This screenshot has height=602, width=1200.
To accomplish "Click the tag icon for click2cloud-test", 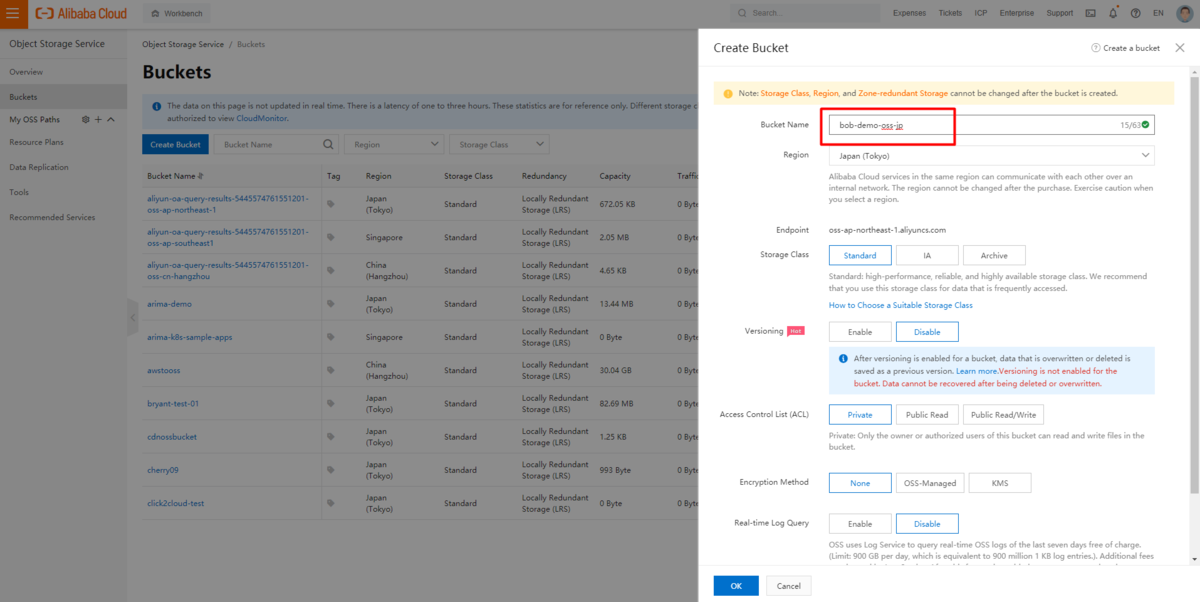I will pyautogui.click(x=332, y=503).
